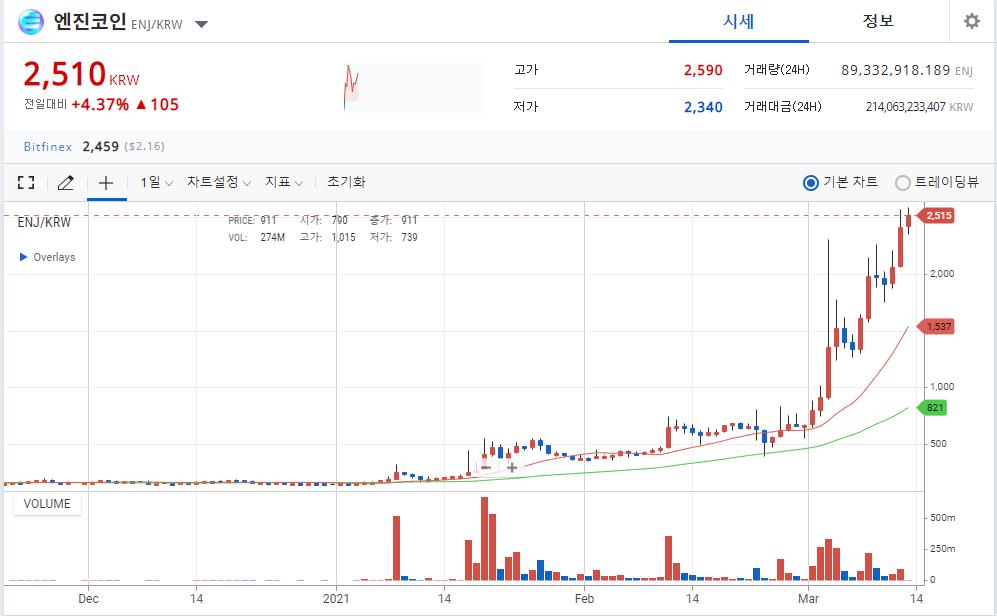
Task: Toggle fullscreen chart icon
Action: point(26,183)
